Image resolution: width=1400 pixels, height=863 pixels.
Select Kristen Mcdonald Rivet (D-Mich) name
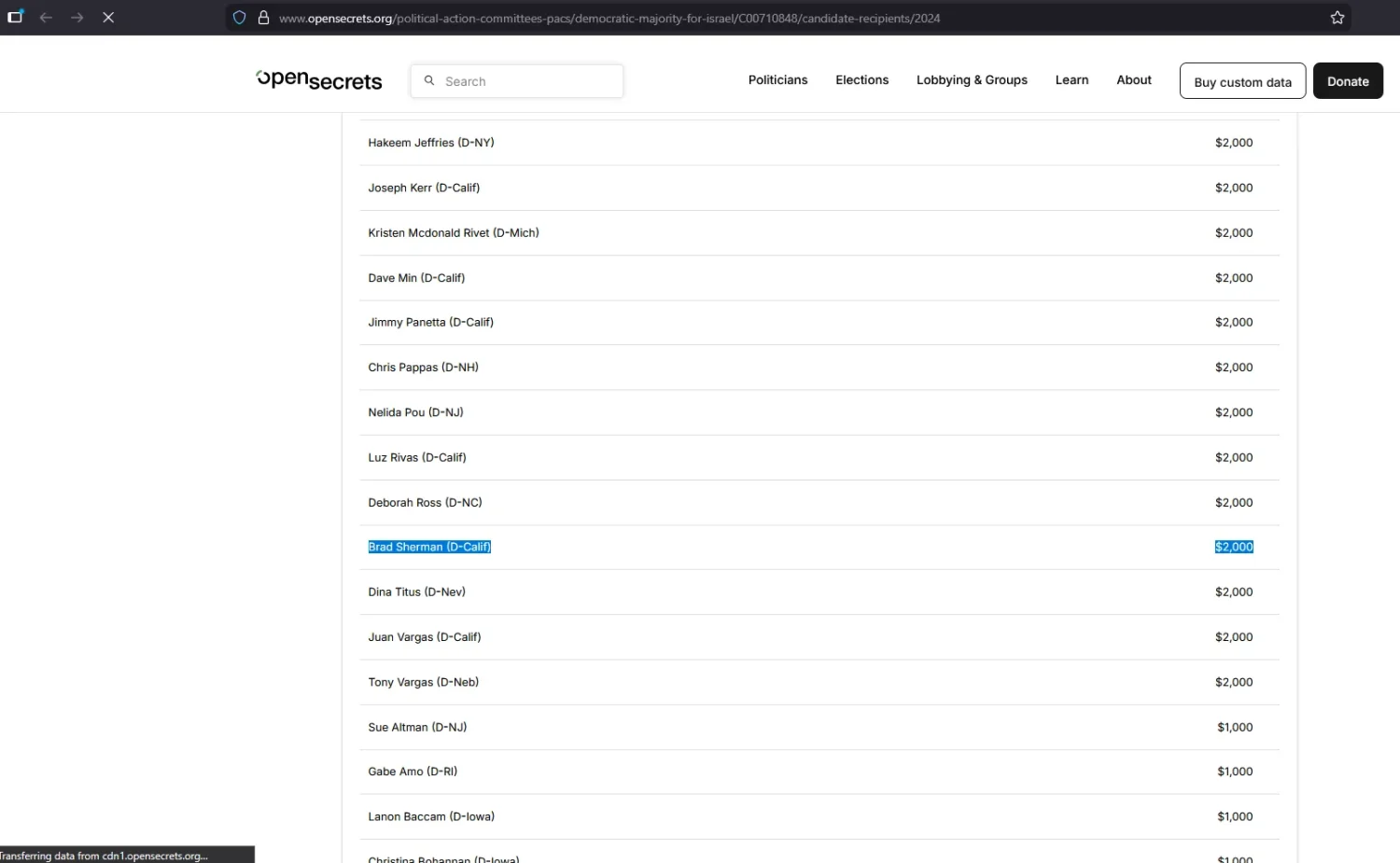tap(454, 233)
